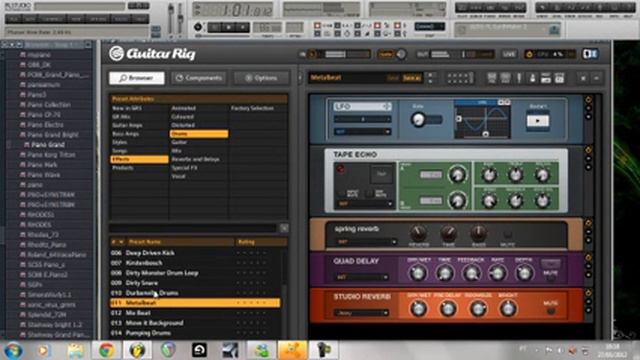Click the preset search field

(x=194, y=228)
